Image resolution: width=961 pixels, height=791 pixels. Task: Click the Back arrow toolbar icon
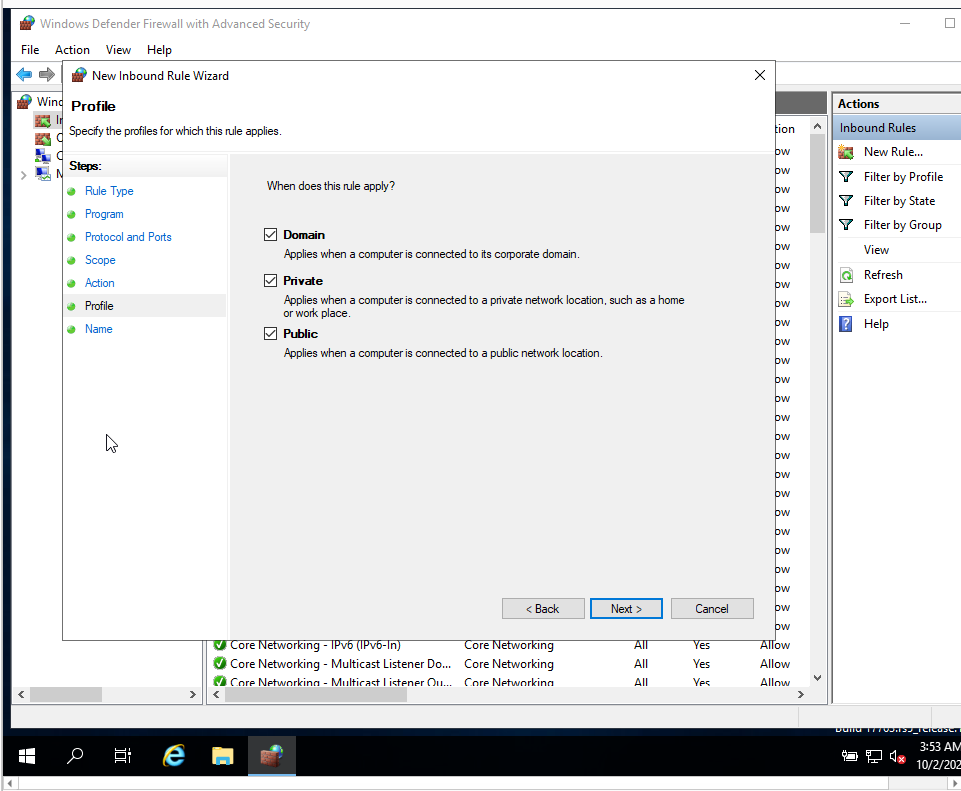tap(24, 75)
